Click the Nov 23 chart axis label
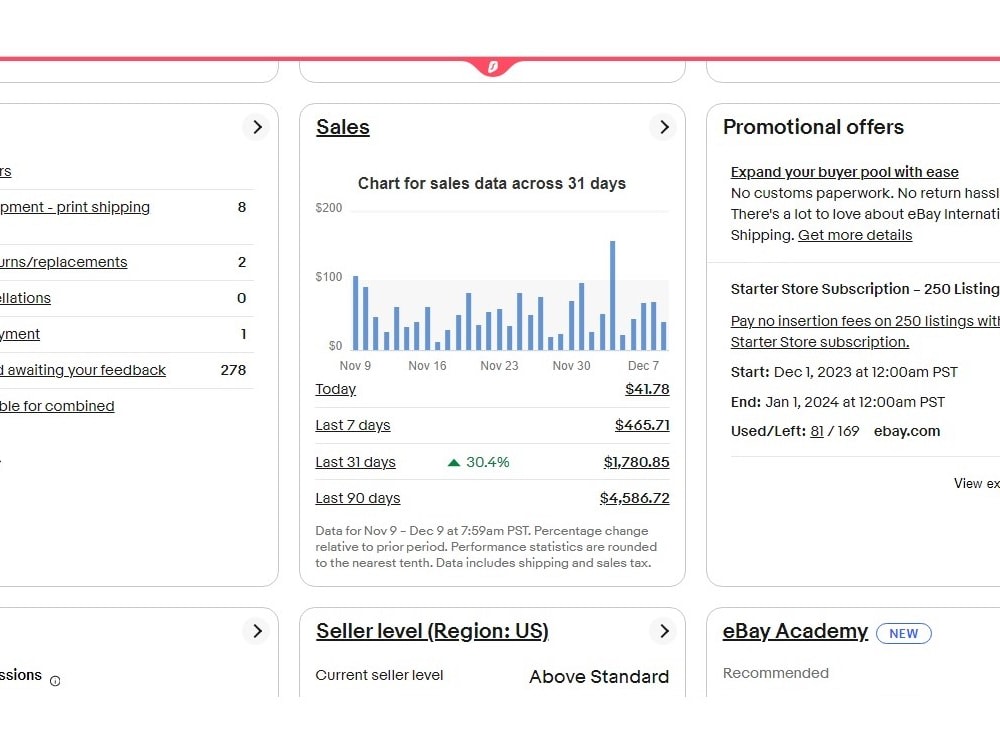 click(499, 366)
